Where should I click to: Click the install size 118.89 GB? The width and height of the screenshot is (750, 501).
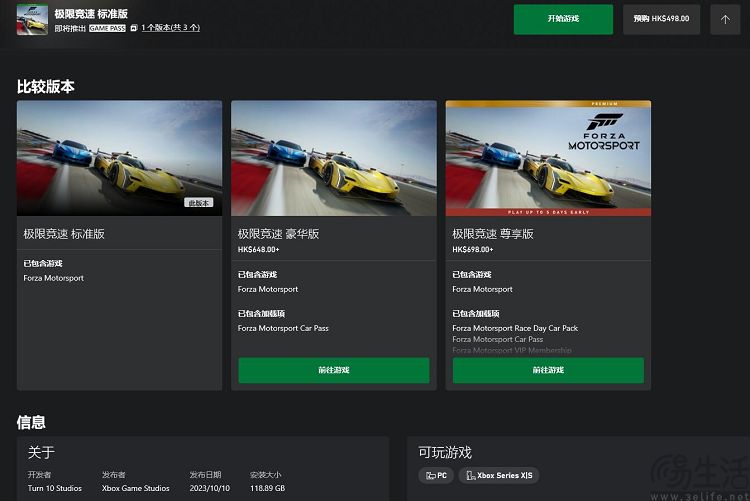(267, 488)
